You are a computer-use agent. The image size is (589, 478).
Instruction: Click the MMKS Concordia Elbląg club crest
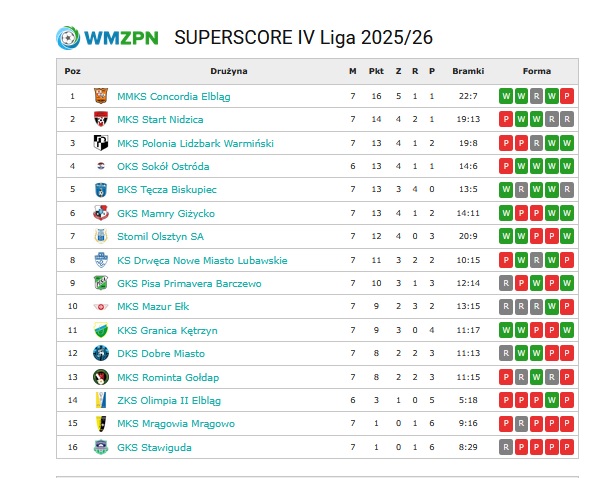click(101, 96)
